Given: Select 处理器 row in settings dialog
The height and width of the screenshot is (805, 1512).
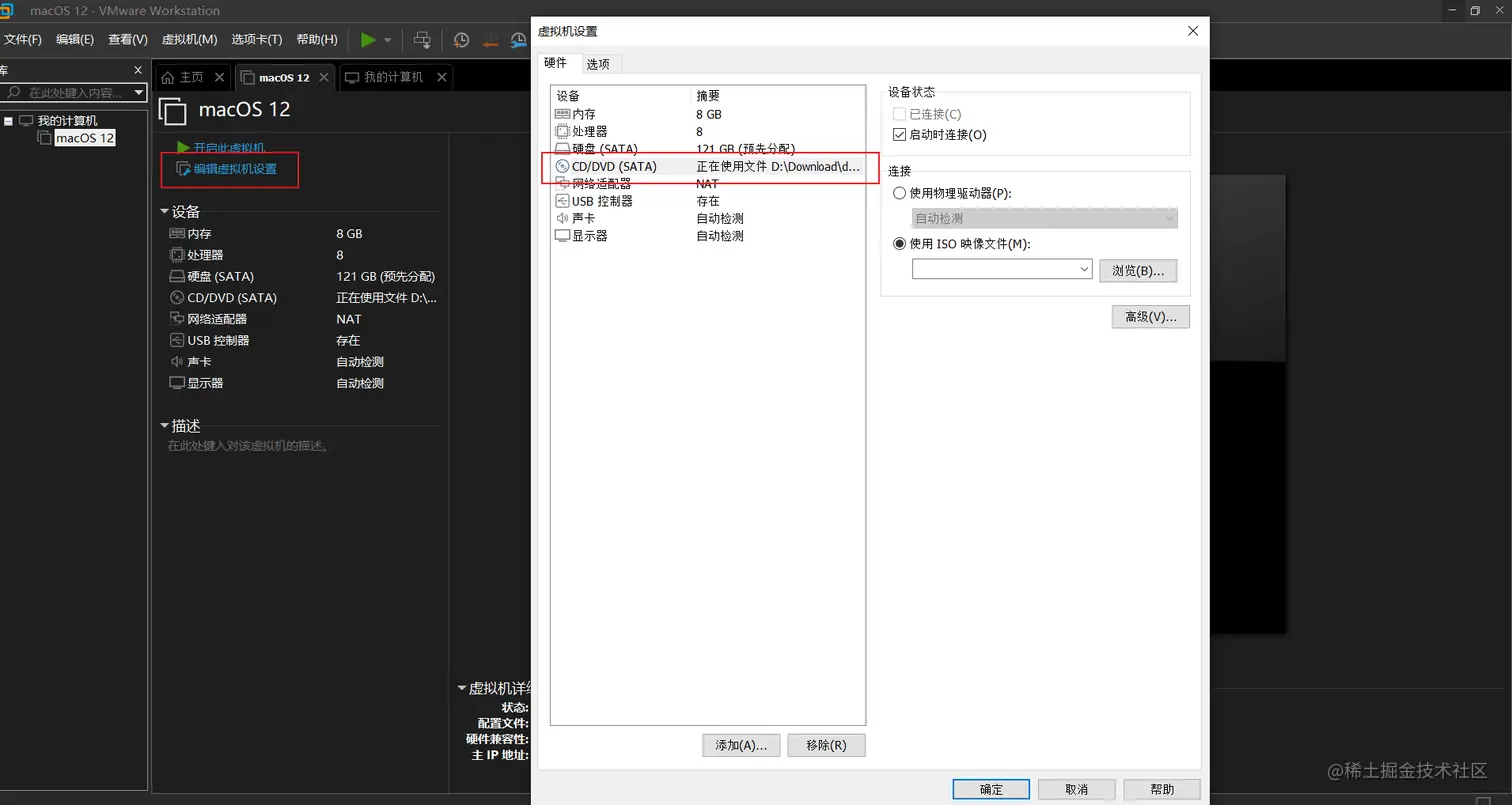Looking at the screenshot, I should 708,131.
